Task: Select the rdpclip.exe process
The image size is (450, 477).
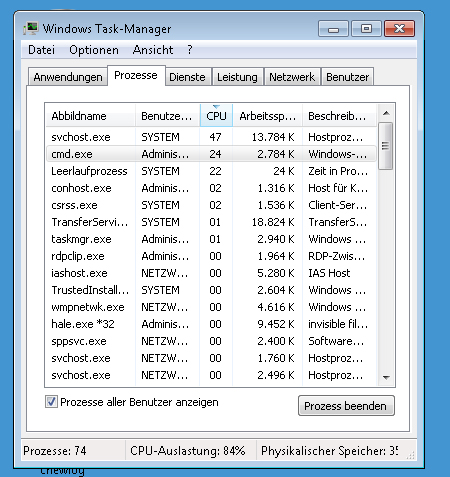Action: pyautogui.click(x=211, y=256)
